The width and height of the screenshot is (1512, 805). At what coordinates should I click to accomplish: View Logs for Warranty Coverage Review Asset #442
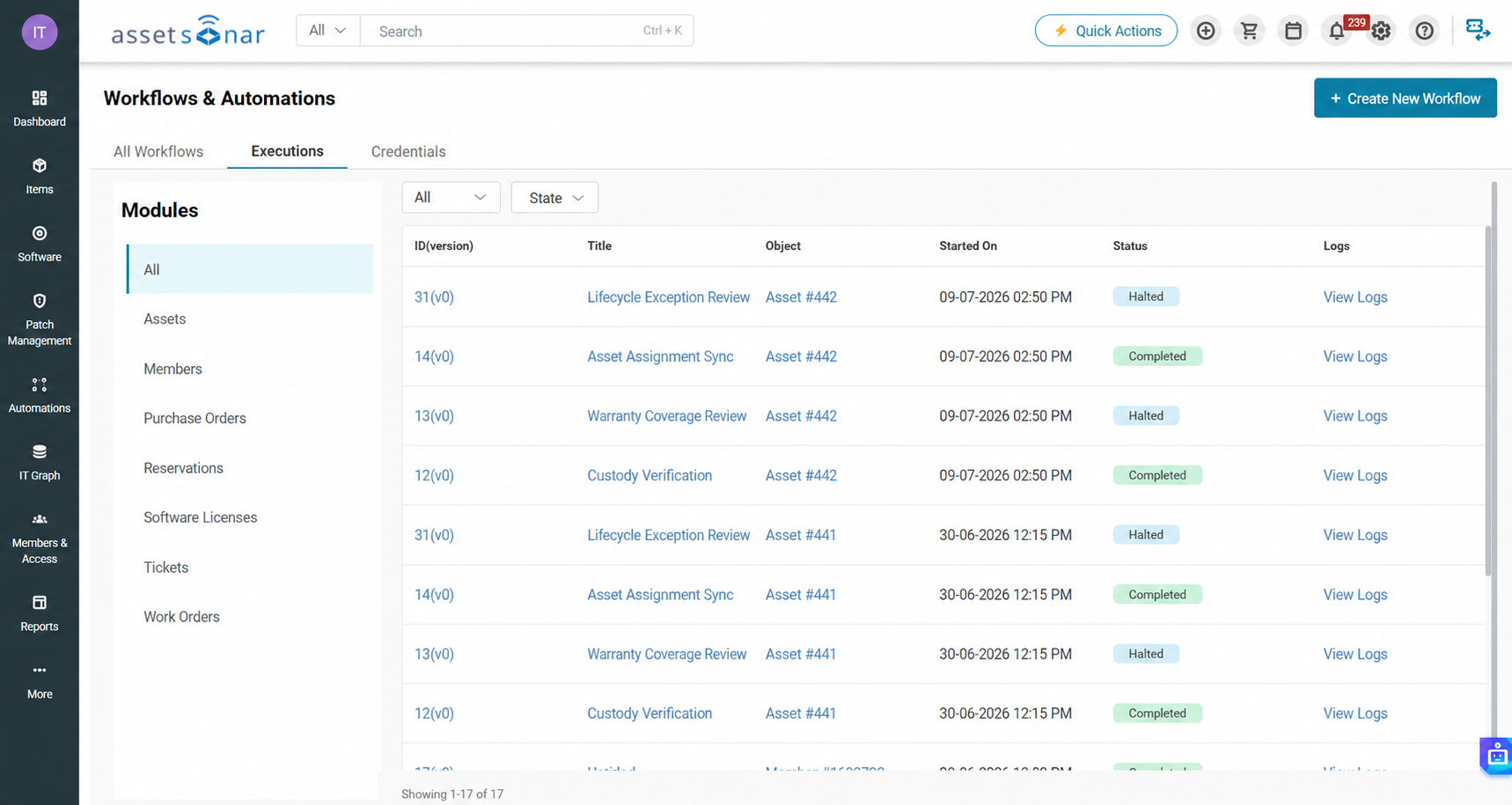(x=1354, y=416)
